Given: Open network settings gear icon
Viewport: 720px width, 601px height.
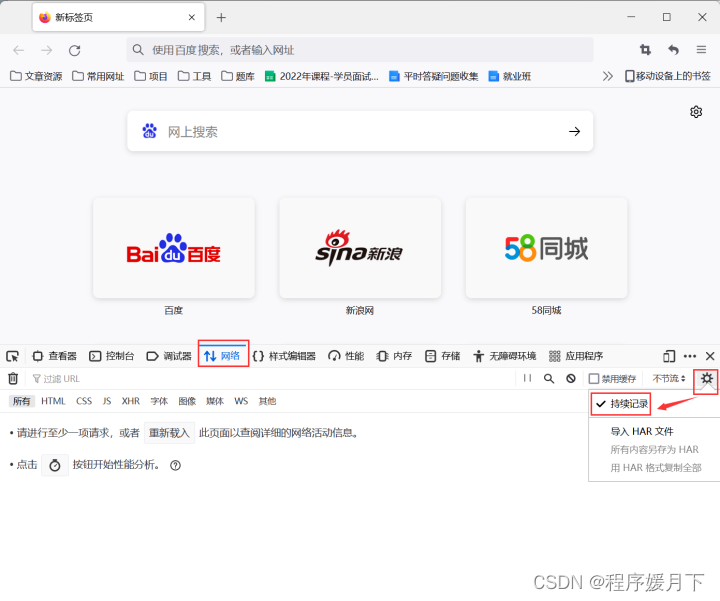Looking at the screenshot, I should (x=706, y=378).
